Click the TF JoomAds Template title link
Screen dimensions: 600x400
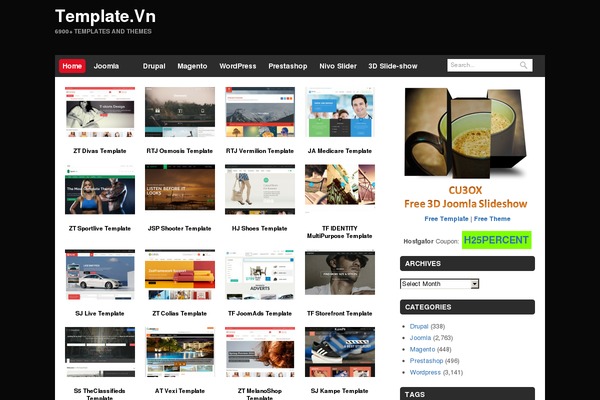pyautogui.click(x=260, y=313)
